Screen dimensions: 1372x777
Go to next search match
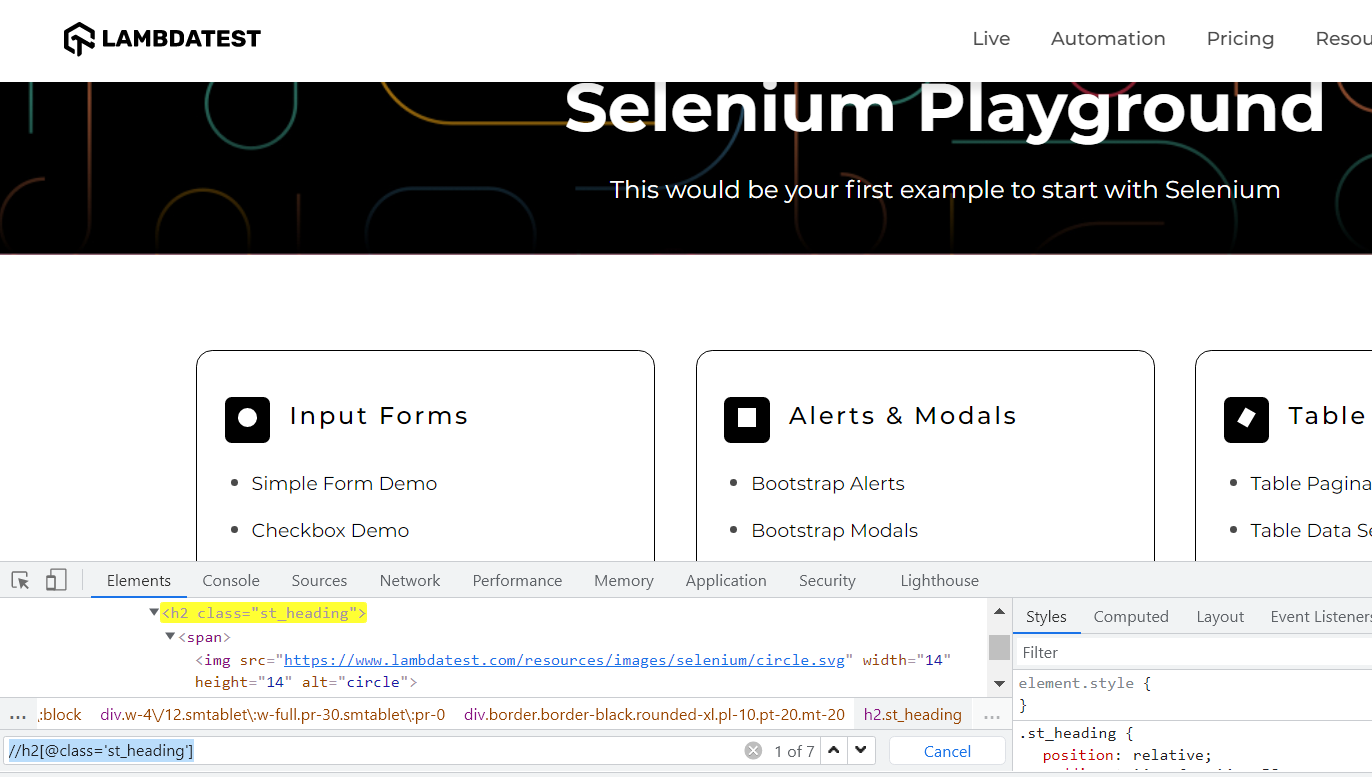point(860,750)
